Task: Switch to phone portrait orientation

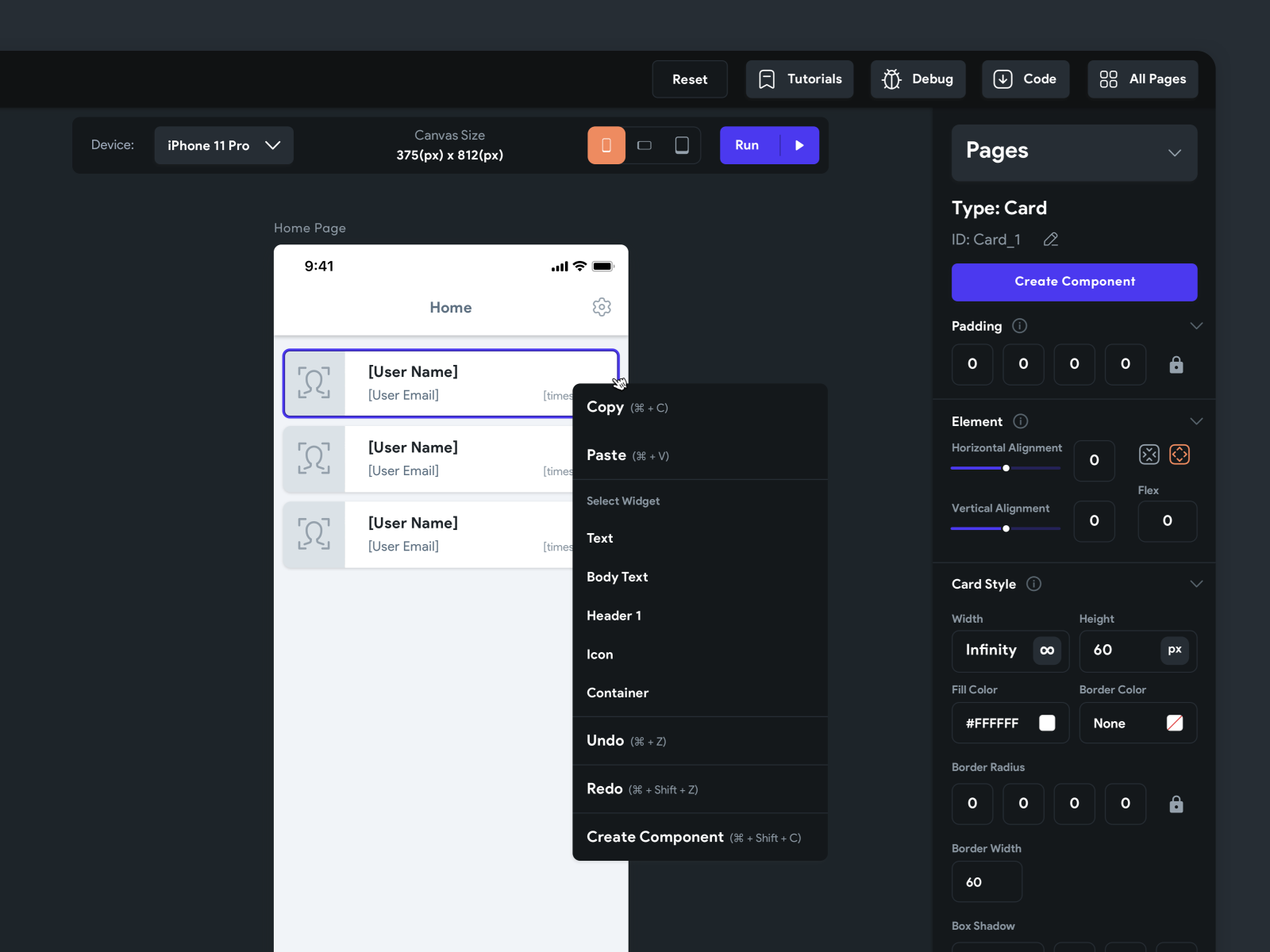Action: coord(606,145)
